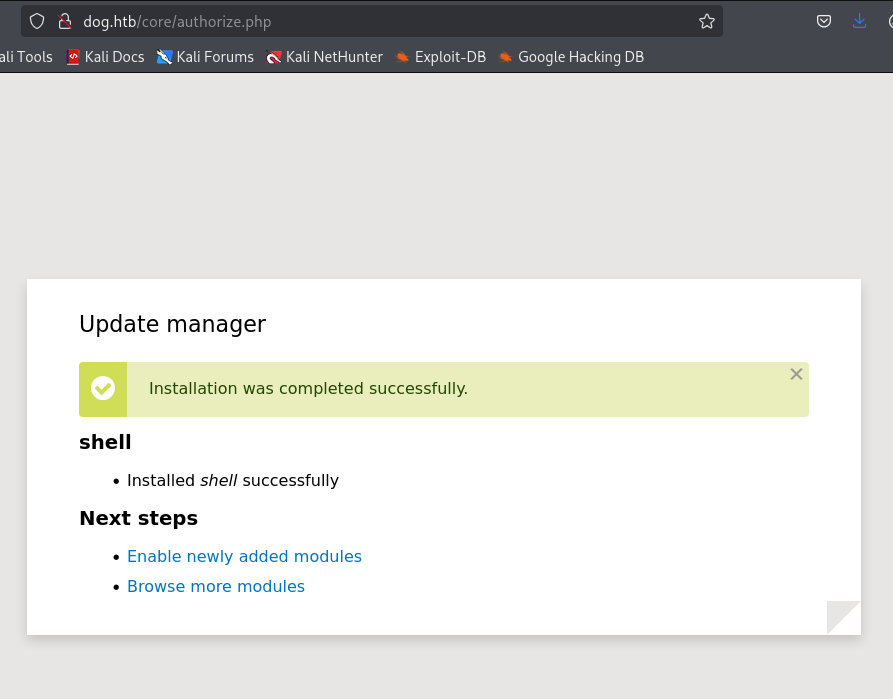Open the Kali Forums bookmark
The width and height of the screenshot is (893, 699).
tap(205, 57)
